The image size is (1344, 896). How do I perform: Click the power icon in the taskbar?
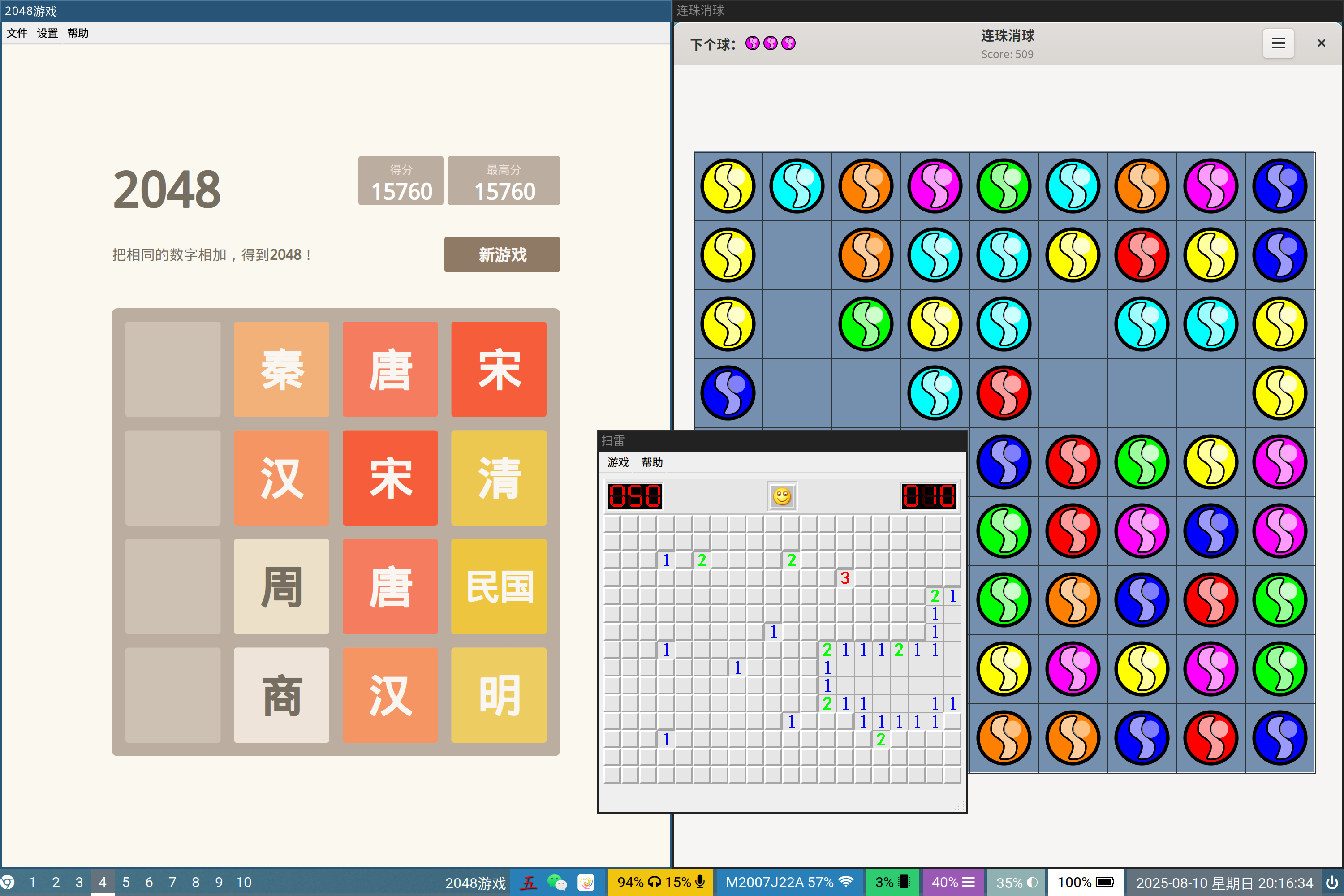point(1332,882)
